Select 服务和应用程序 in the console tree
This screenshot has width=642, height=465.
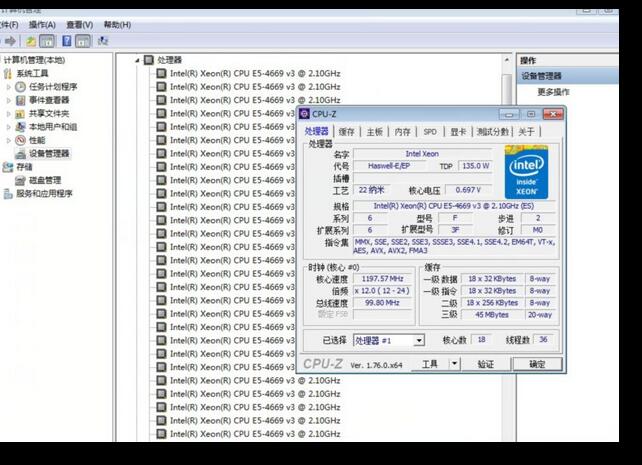click(x=44, y=194)
